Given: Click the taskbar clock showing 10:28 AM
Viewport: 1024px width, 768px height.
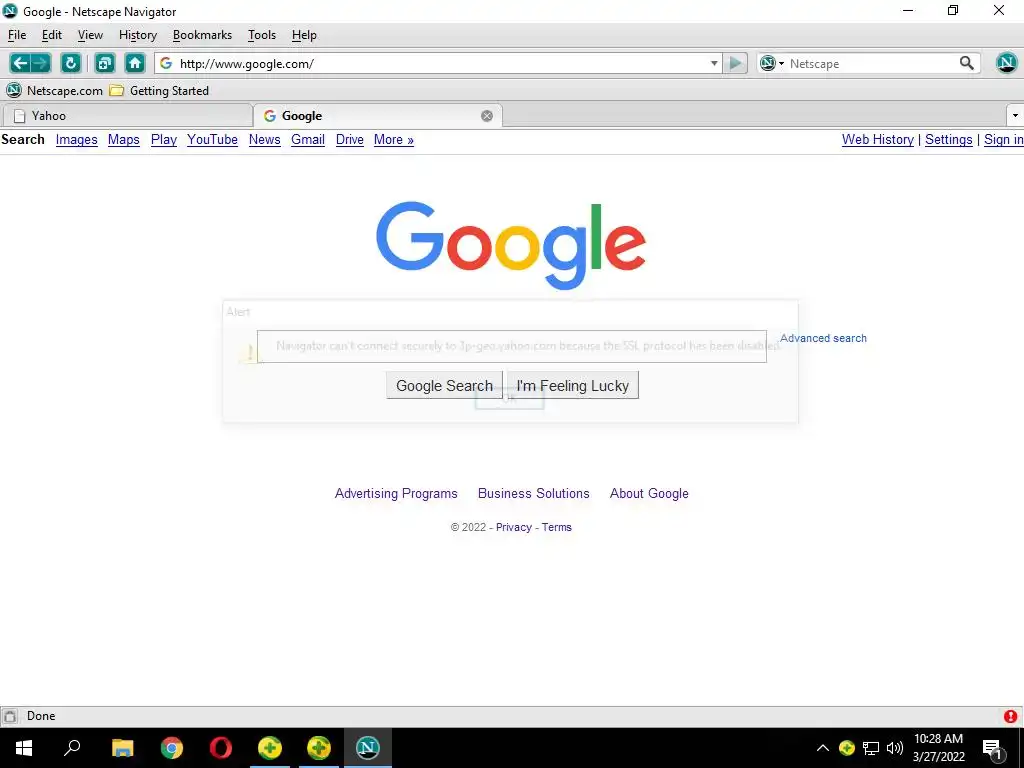Looking at the screenshot, I should click(x=938, y=748).
